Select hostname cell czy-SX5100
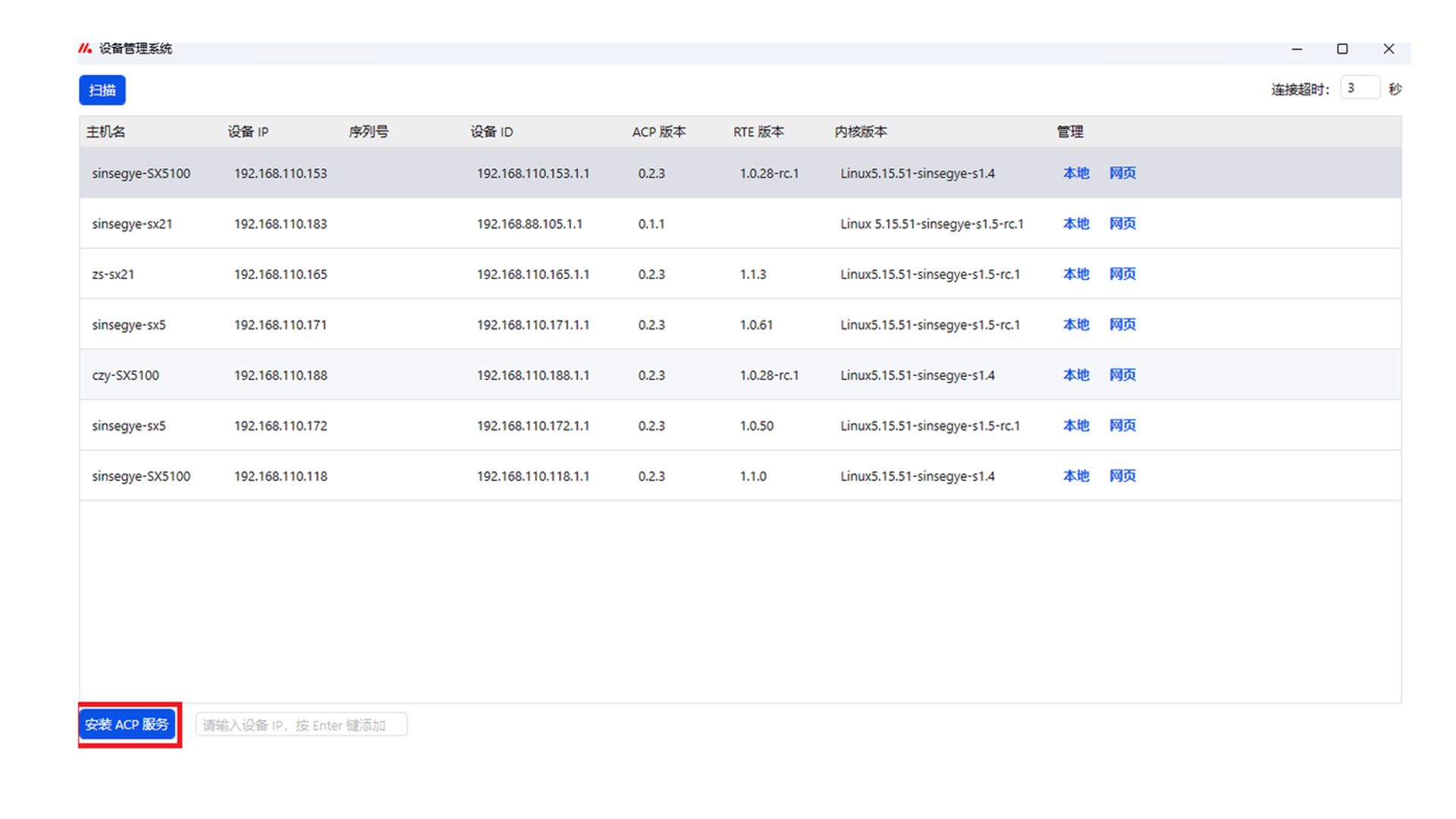Image resolution: width=1456 pixels, height=819 pixels. 125,375
